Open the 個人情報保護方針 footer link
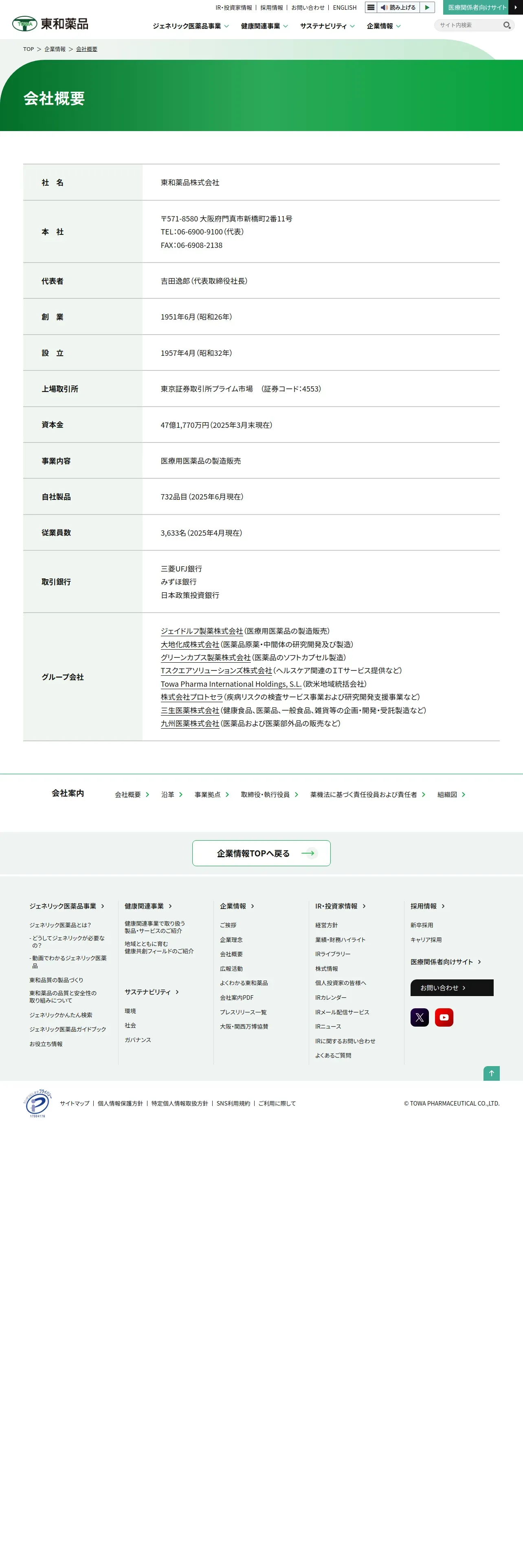523x1568 pixels. [x=120, y=1104]
